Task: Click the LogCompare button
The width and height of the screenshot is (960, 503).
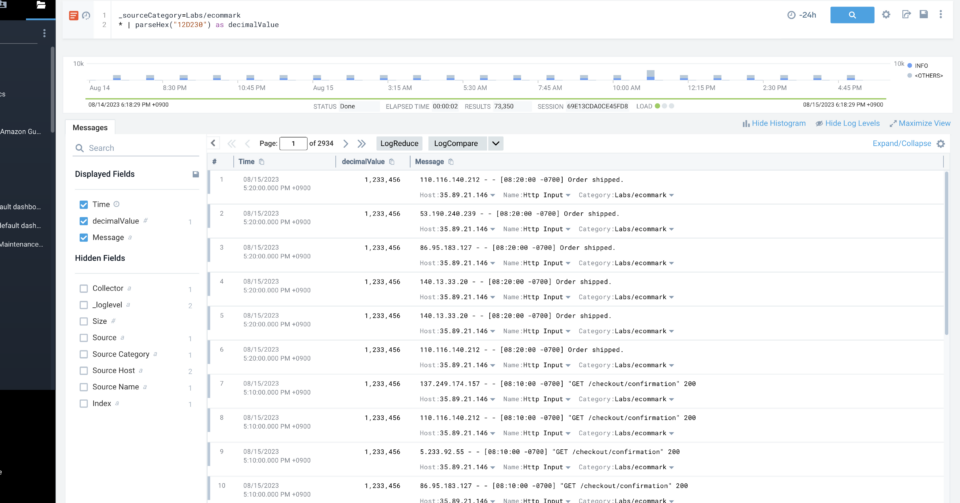Action: 456,143
